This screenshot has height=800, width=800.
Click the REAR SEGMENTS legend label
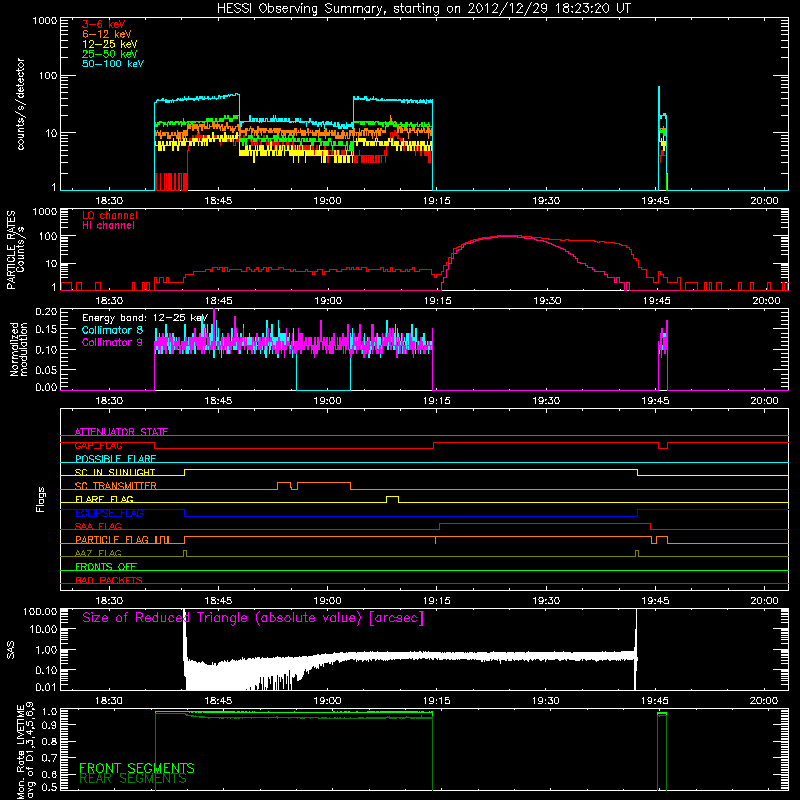133,779
